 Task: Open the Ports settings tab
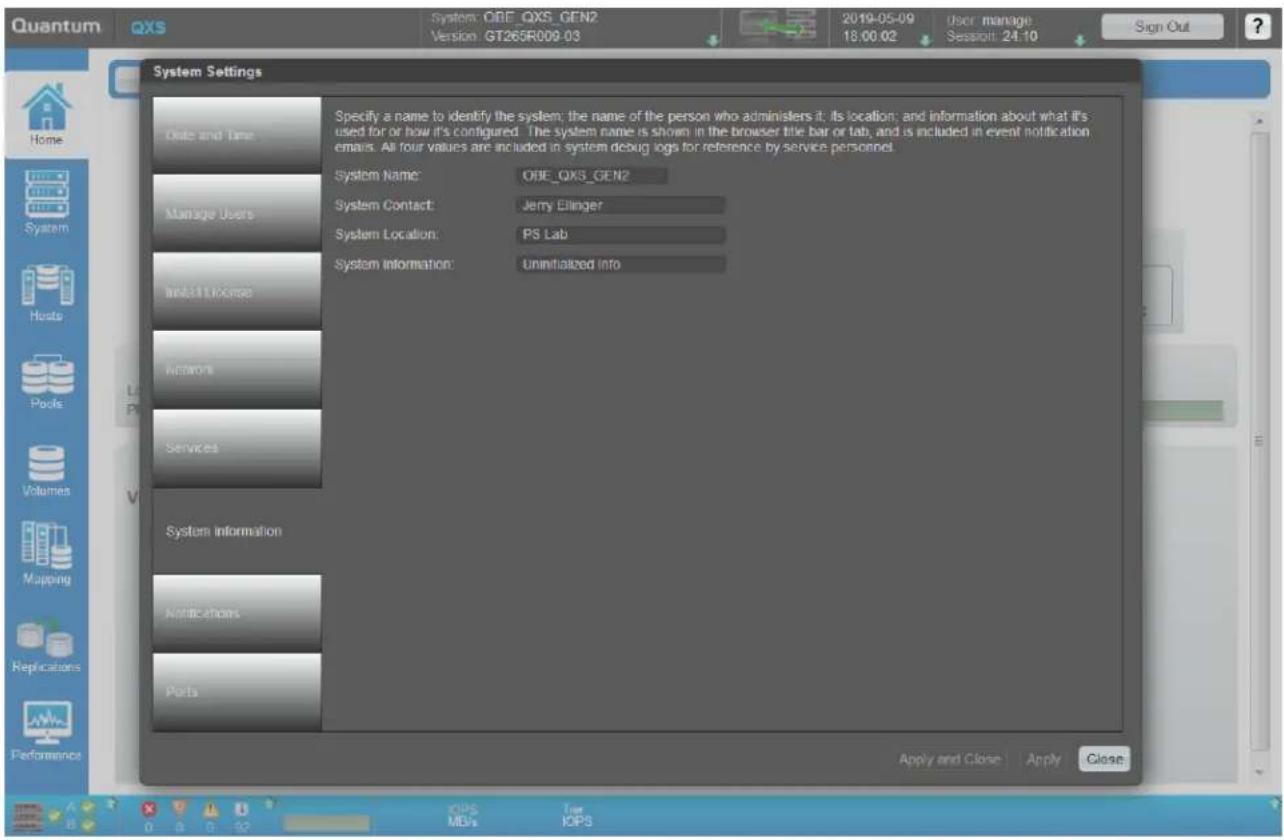(237, 692)
